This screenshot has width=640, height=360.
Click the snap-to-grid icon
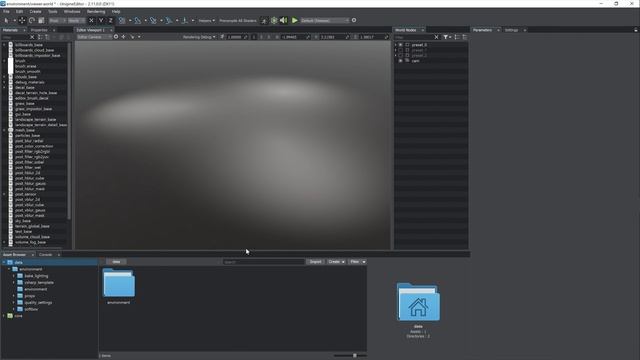[122, 20]
